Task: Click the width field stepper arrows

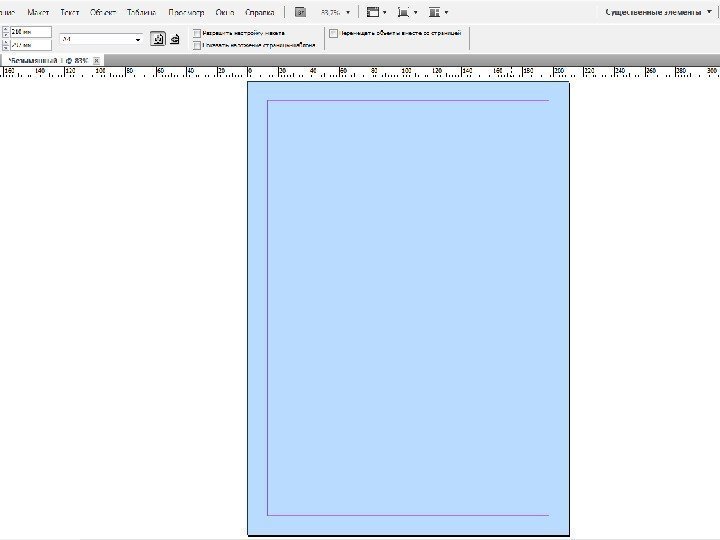Action: pos(6,32)
